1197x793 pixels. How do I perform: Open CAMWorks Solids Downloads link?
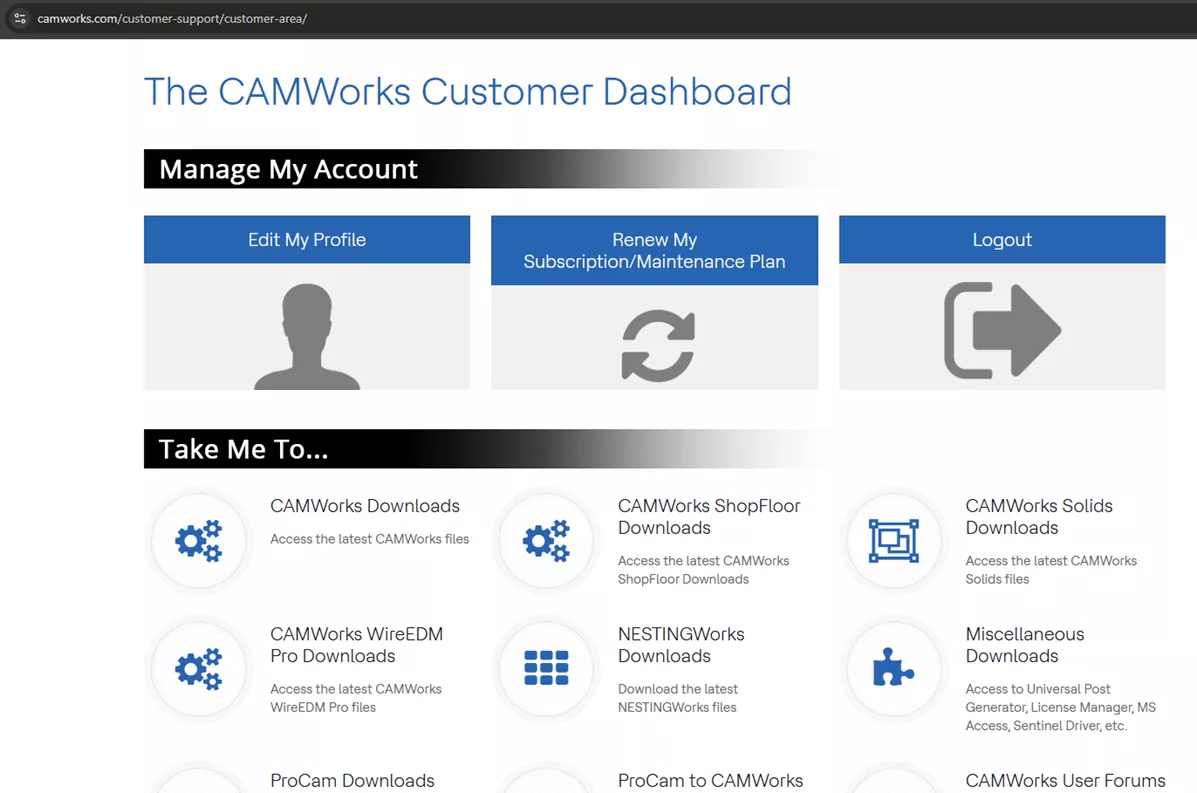[1039, 517]
